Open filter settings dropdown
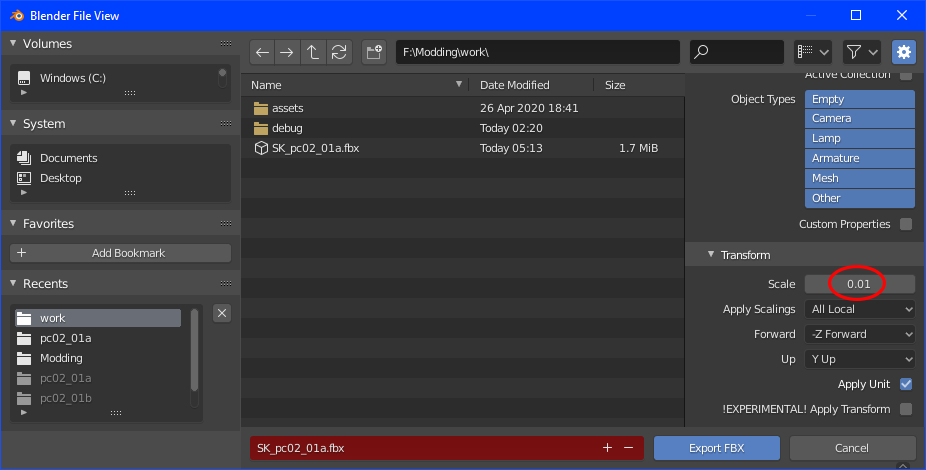Screen dimensions: 926x470 [x=862, y=52]
